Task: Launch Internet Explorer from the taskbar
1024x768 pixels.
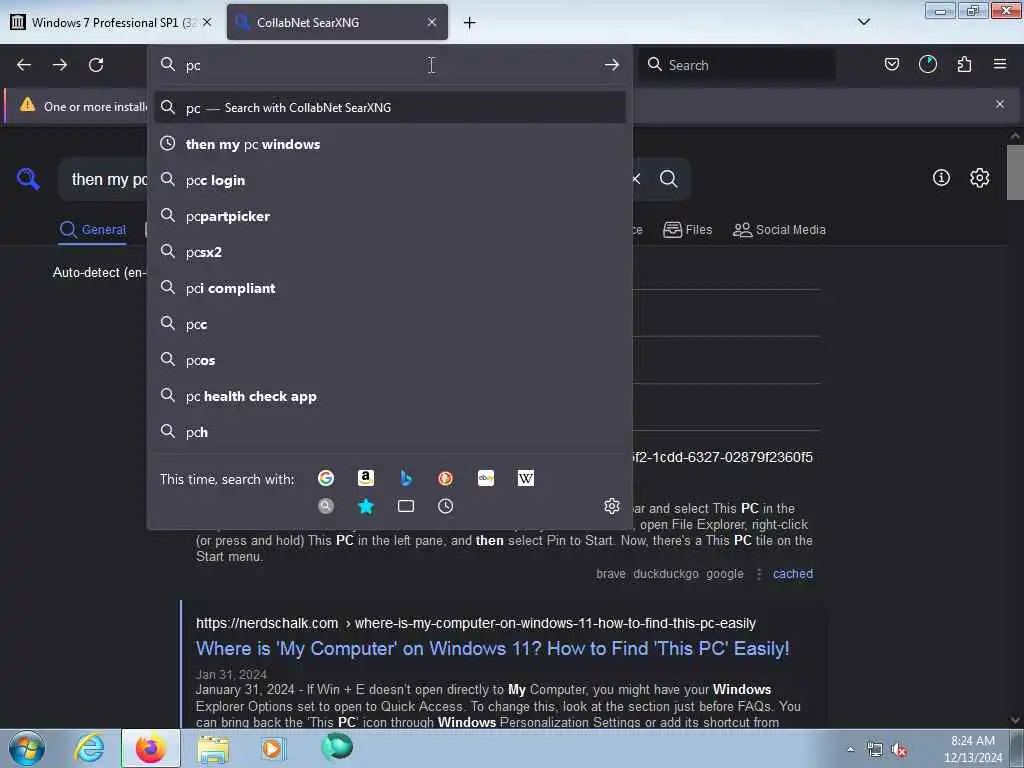Action: pyautogui.click(x=89, y=748)
